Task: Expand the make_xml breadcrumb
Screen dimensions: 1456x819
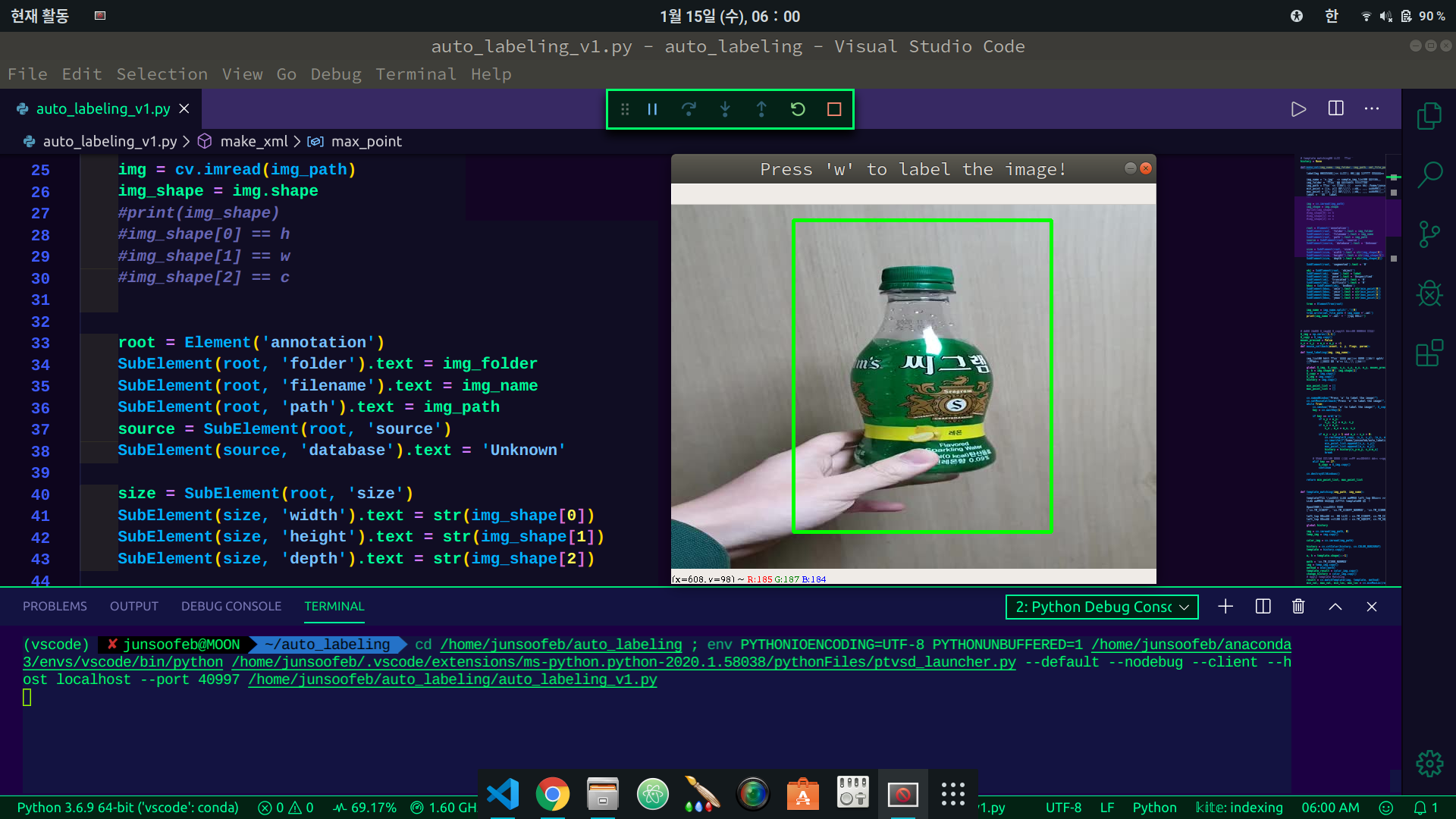Action: click(253, 142)
